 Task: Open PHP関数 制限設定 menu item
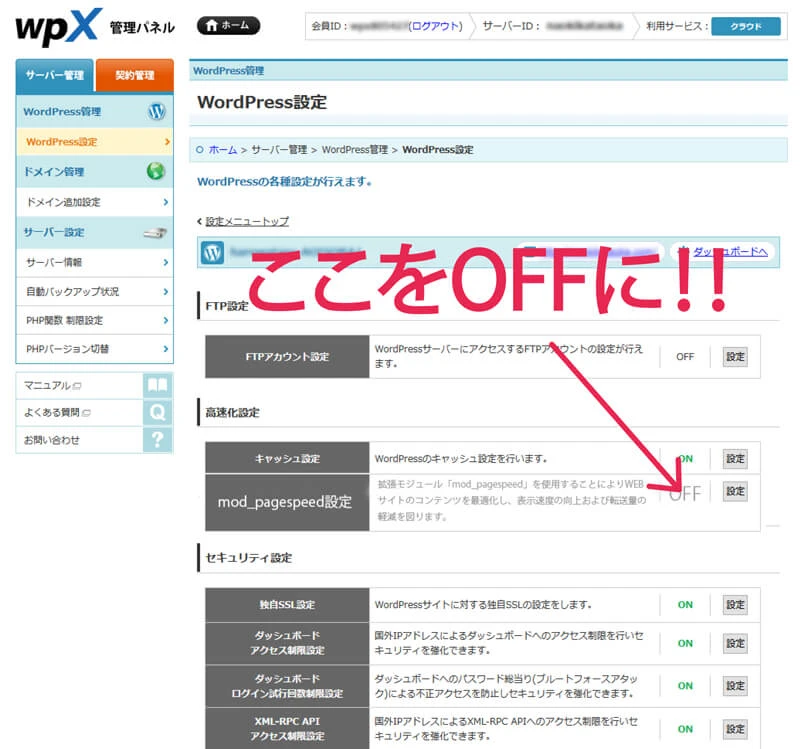95,320
